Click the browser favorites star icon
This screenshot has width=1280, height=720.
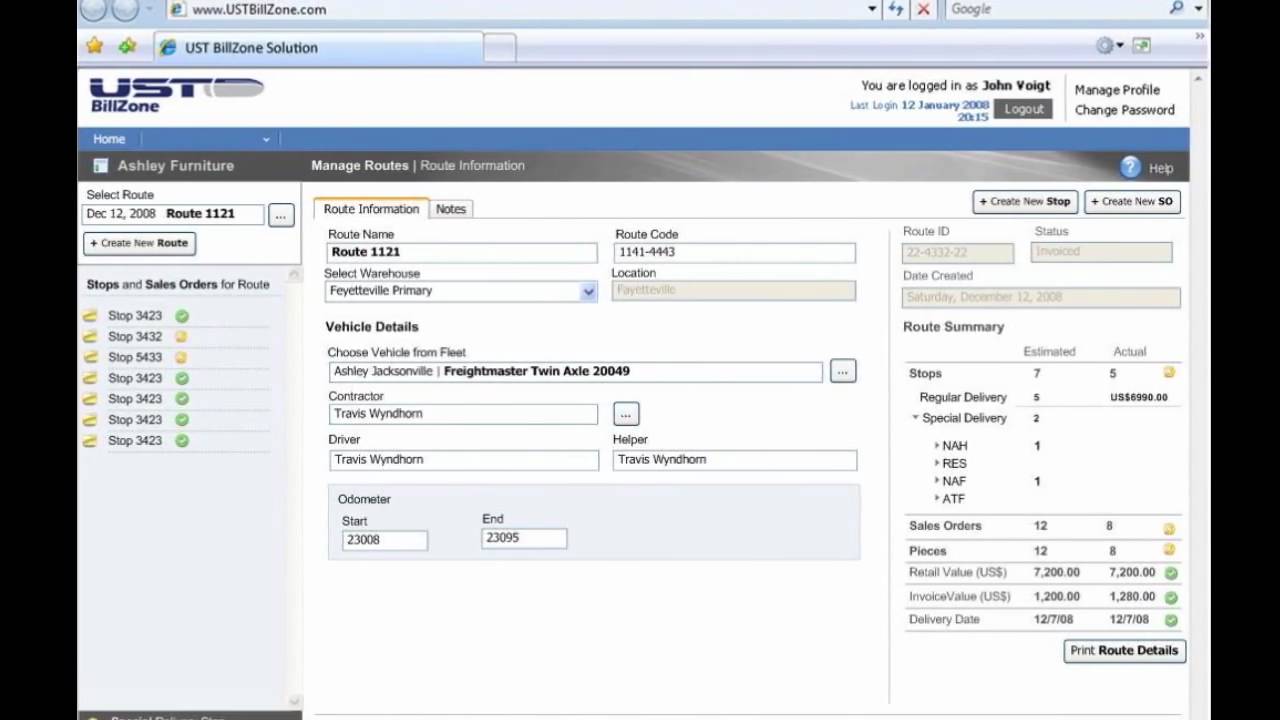pos(95,46)
